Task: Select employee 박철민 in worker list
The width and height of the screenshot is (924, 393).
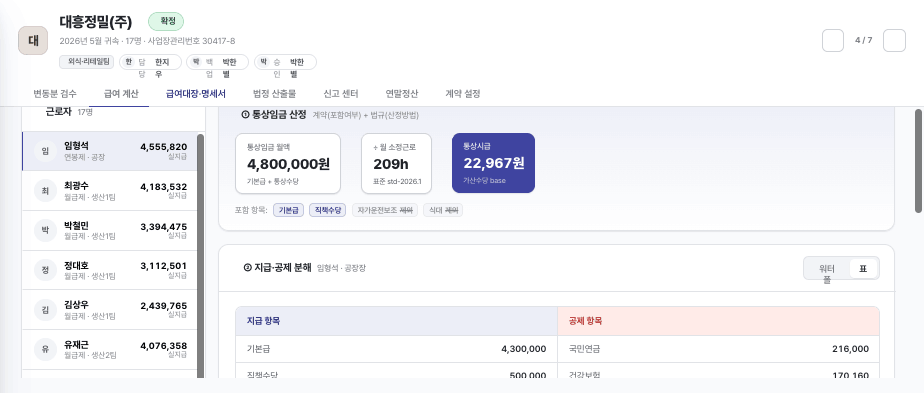Action: 109,230
